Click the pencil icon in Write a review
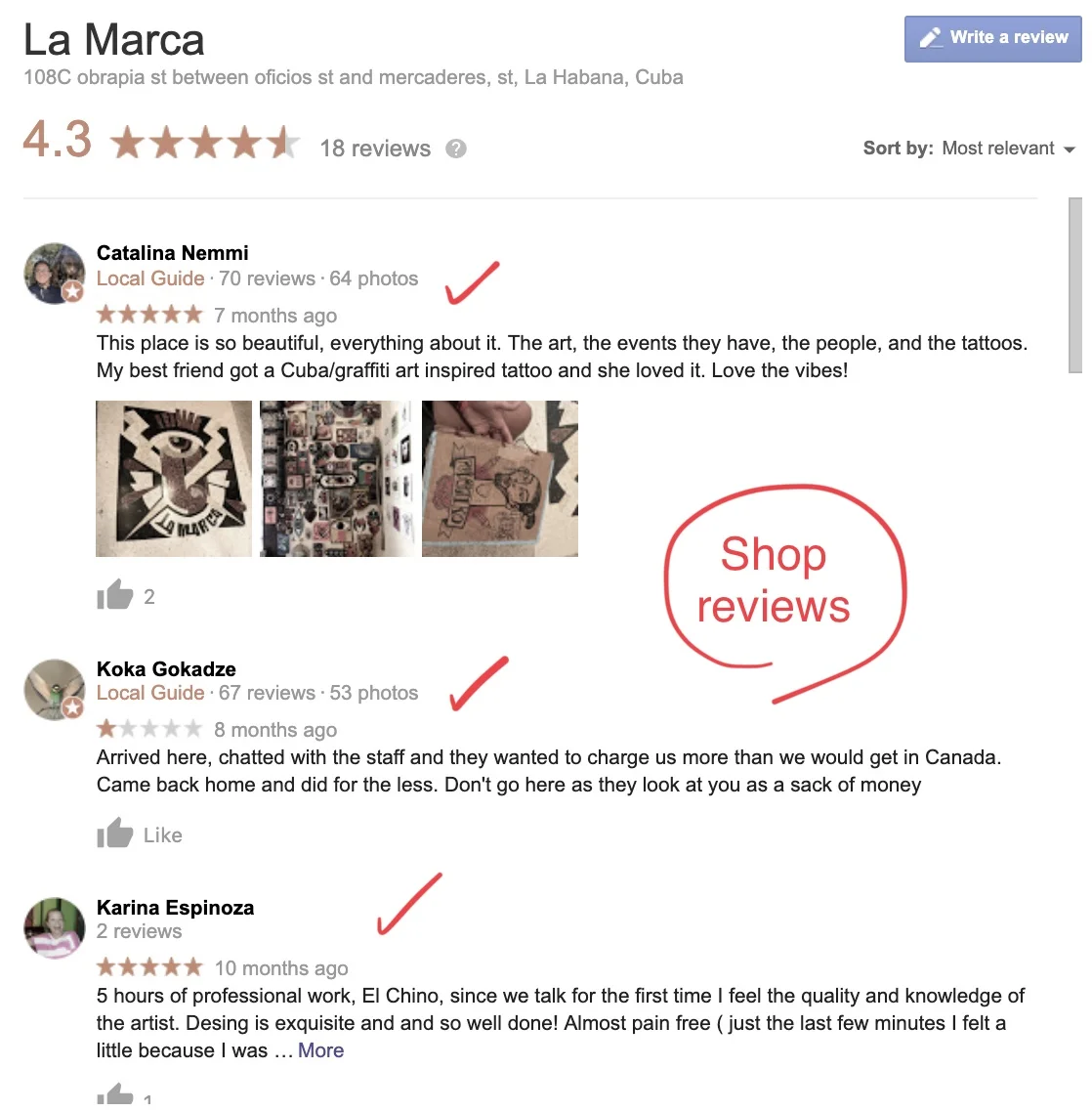The height and width of the screenshot is (1112, 1092). point(930,37)
